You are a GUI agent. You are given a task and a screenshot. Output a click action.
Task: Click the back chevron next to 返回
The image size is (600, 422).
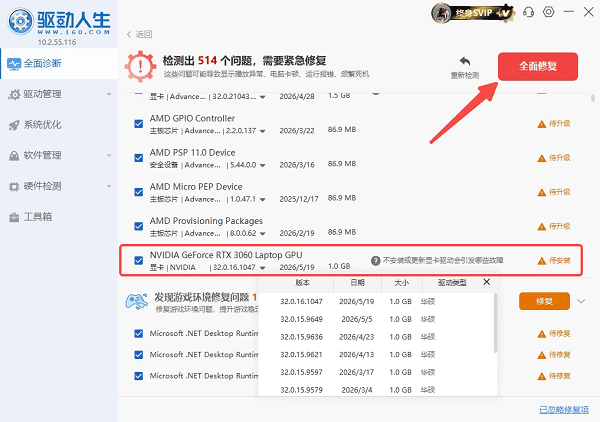click(x=129, y=34)
